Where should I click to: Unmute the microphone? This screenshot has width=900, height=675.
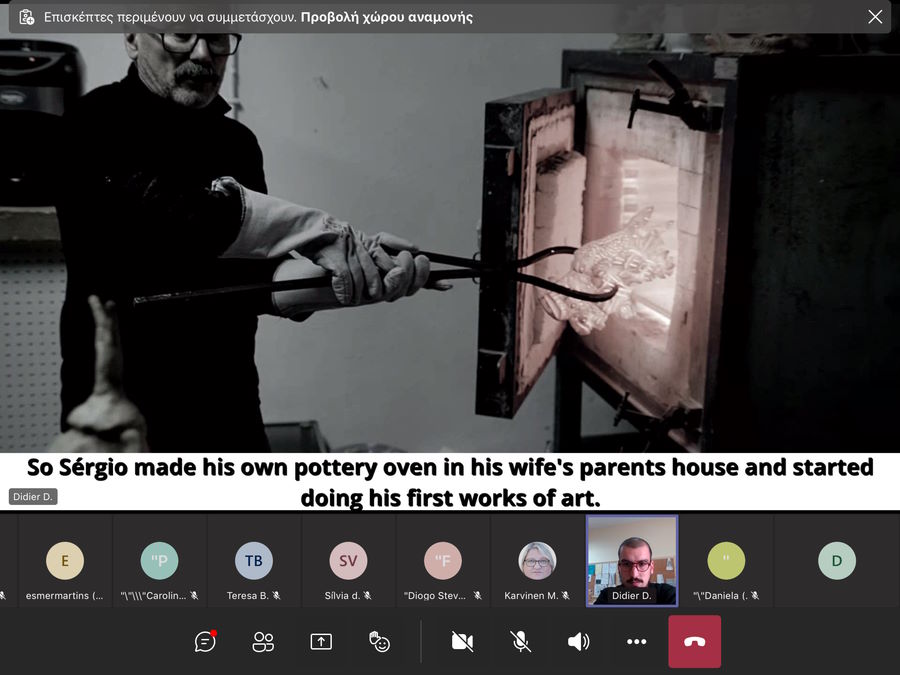pos(521,642)
